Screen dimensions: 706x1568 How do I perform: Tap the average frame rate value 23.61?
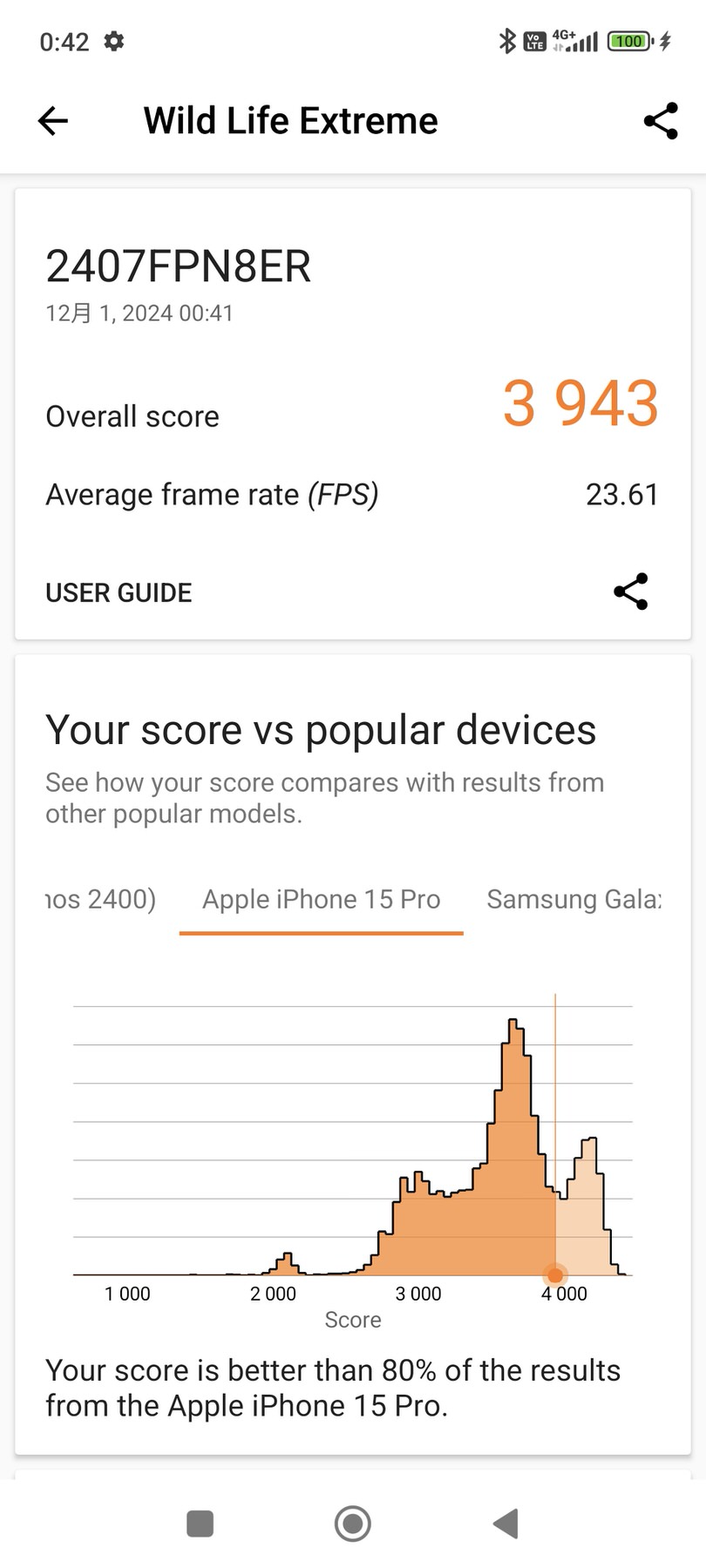coord(621,495)
